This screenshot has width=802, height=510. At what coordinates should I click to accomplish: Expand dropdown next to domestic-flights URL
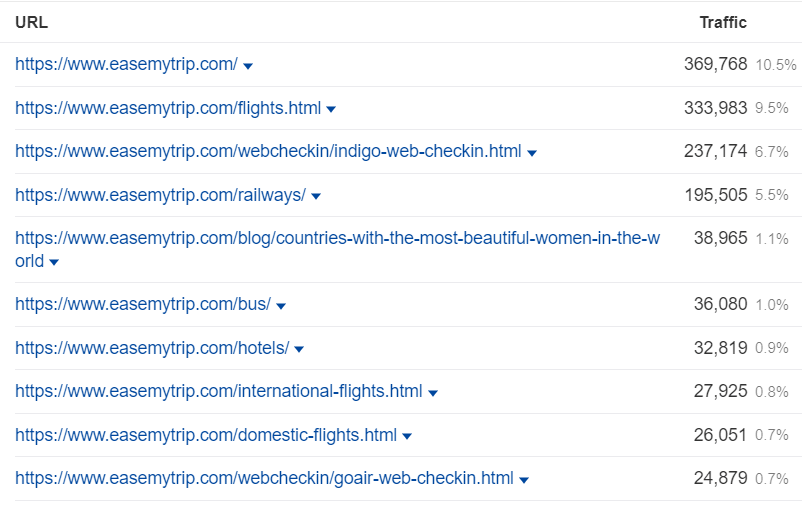pos(407,437)
